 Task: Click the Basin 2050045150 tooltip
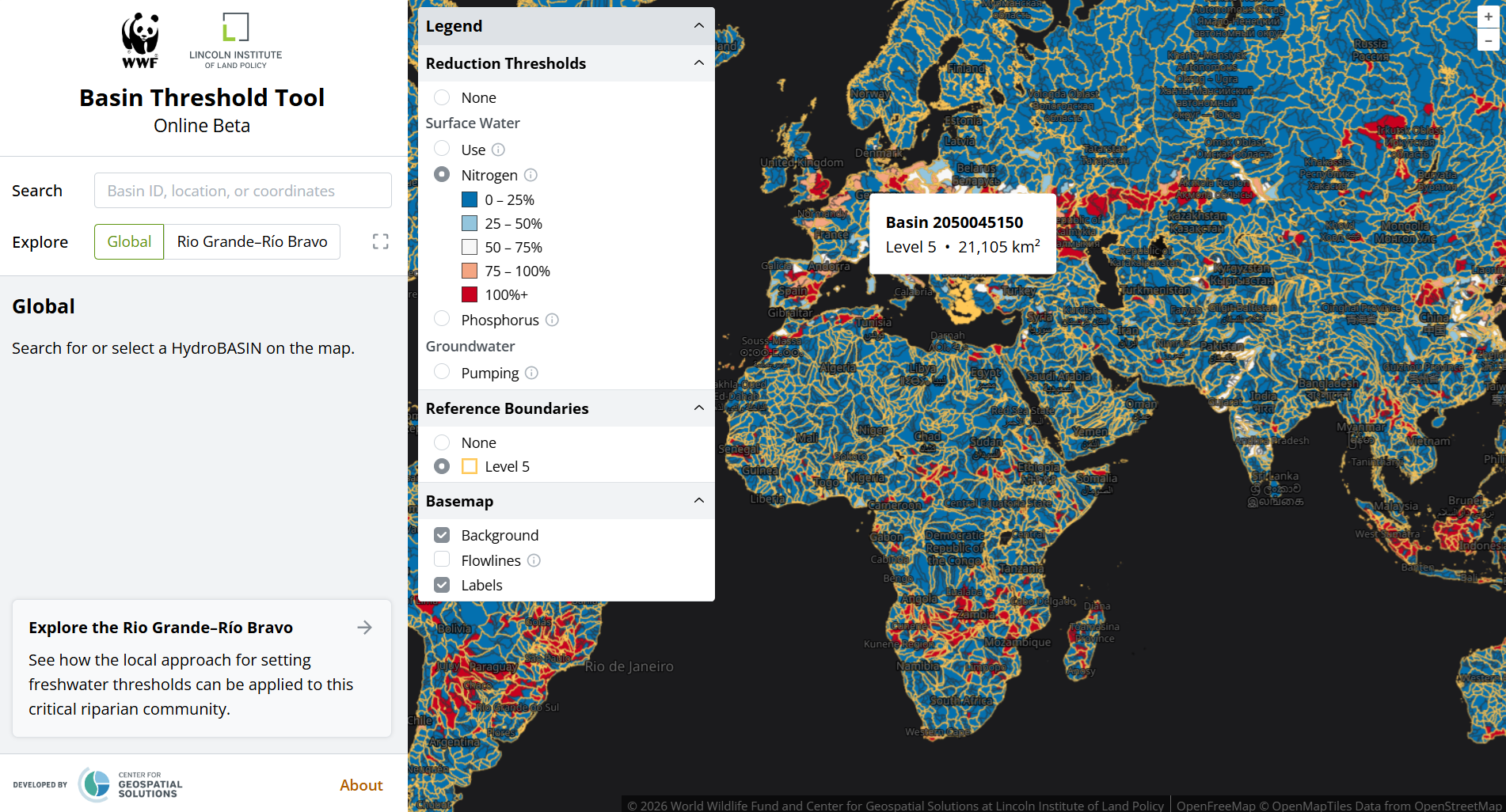[x=962, y=234]
